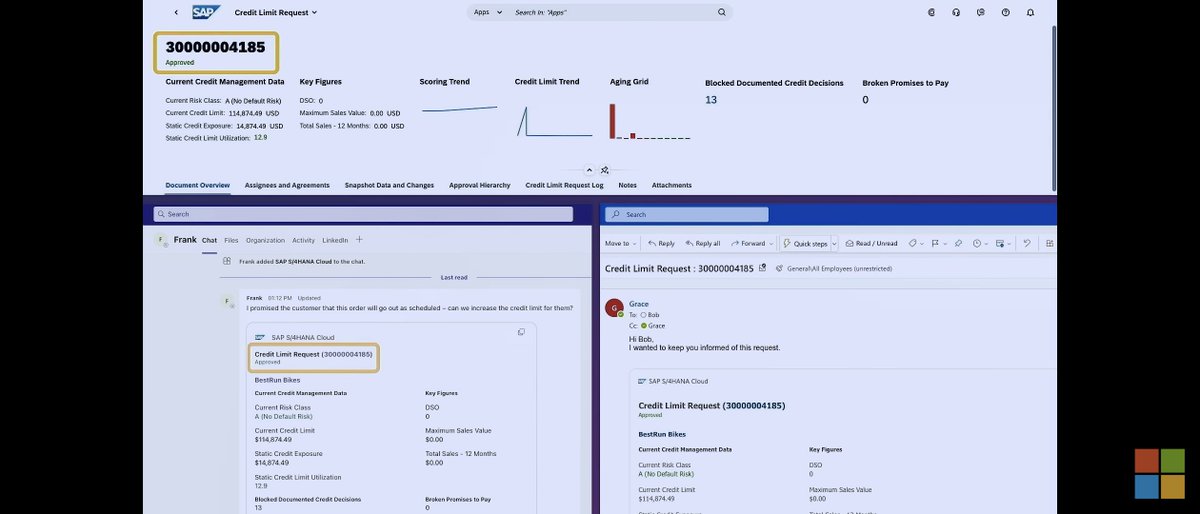Click the SAP page vertical scrollbar

(x=1053, y=108)
